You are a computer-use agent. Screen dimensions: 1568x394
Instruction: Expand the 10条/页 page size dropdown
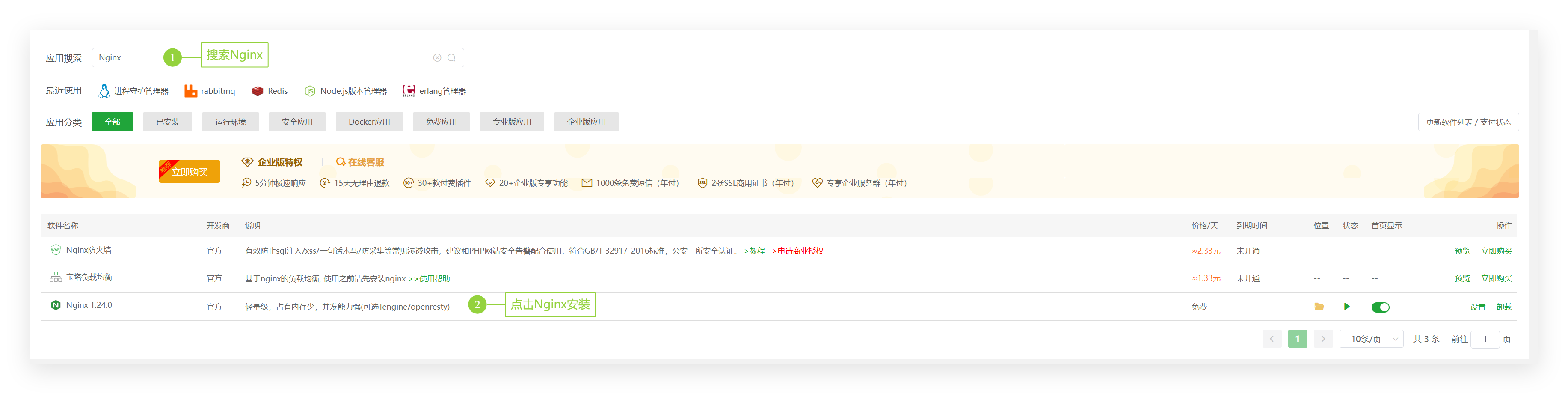pyautogui.click(x=1371, y=339)
